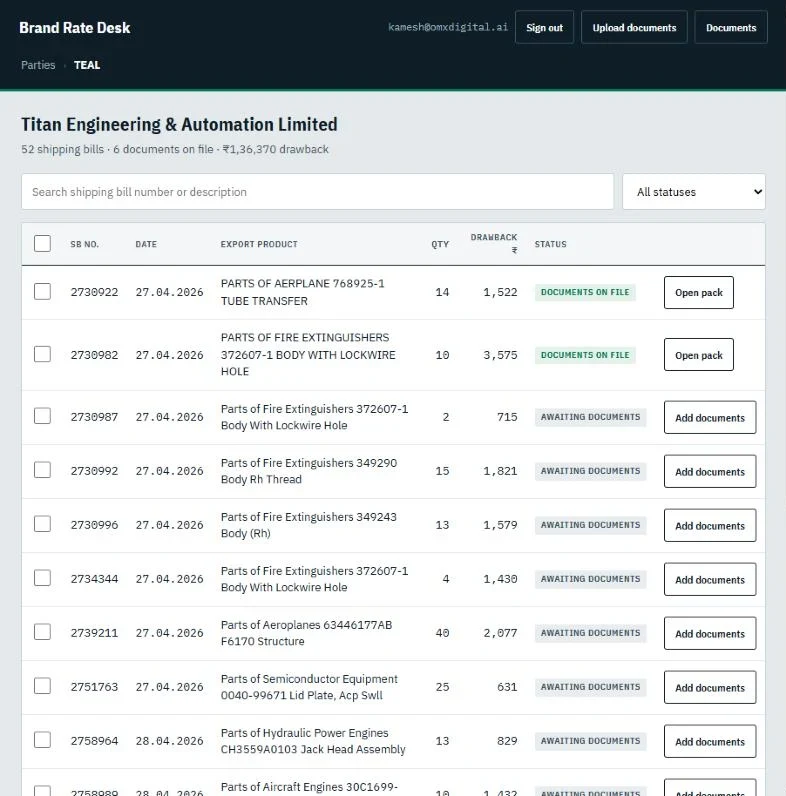The width and height of the screenshot is (786, 796).
Task: Click the QTY column header
Action: [440, 244]
